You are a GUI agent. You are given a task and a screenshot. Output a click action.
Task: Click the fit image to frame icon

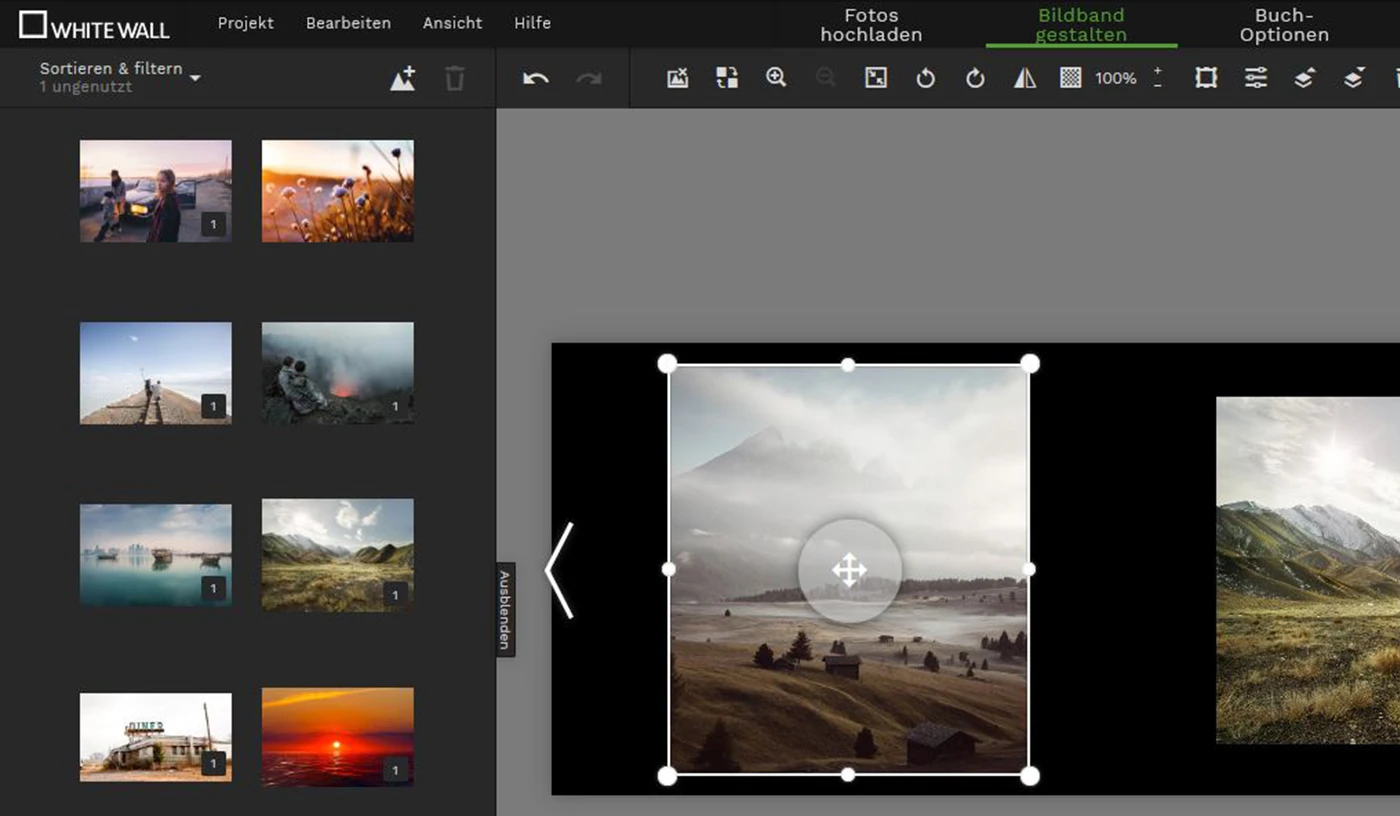pos(876,78)
